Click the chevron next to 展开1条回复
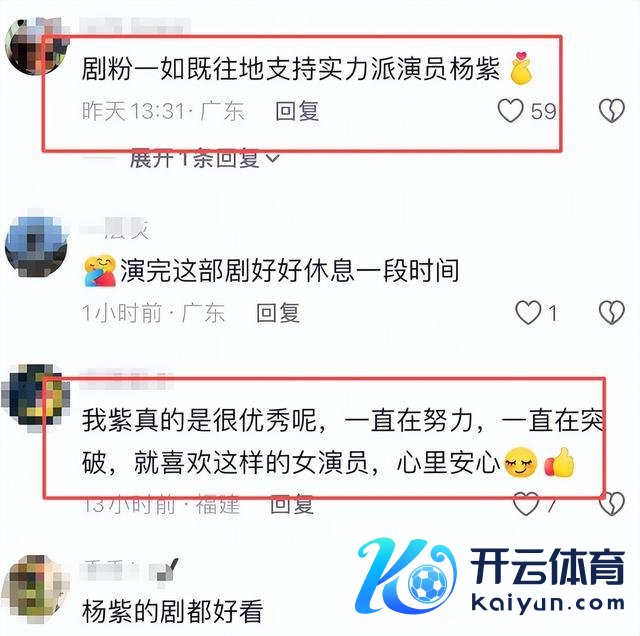 (x=272, y=158)
